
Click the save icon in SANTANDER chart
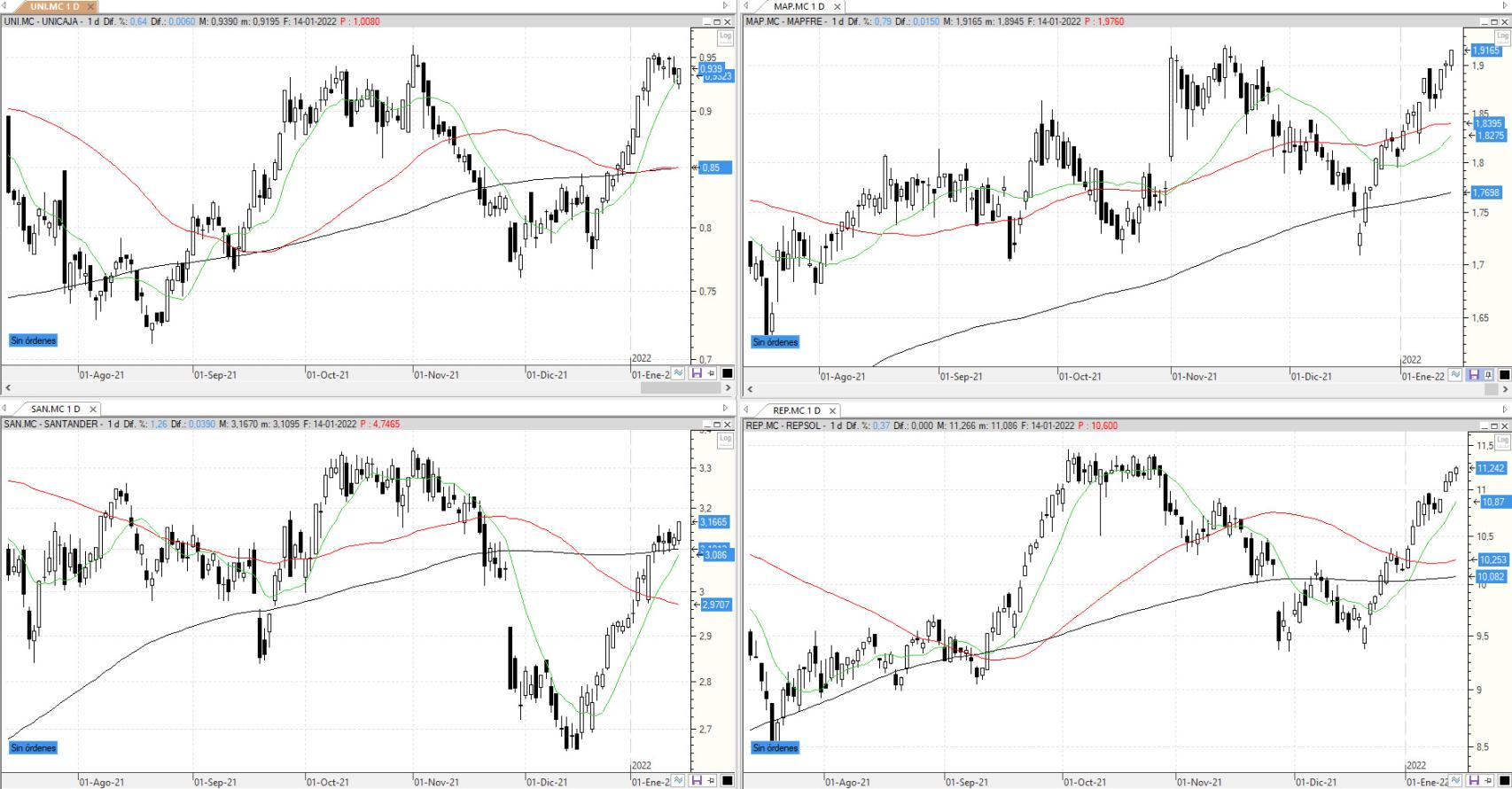(x=696, y=781)
